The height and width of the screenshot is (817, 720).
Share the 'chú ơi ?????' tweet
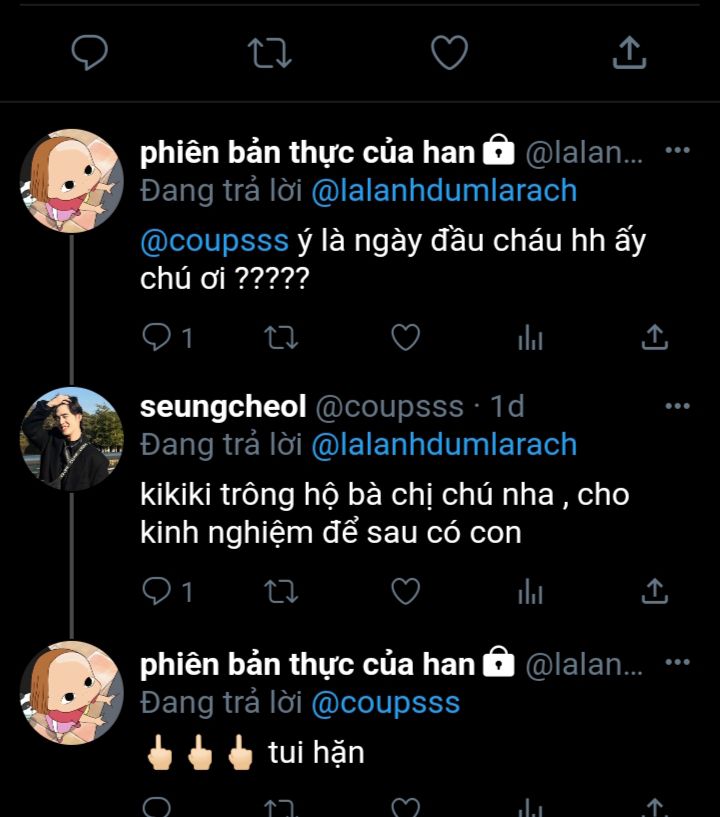point(655,337)
